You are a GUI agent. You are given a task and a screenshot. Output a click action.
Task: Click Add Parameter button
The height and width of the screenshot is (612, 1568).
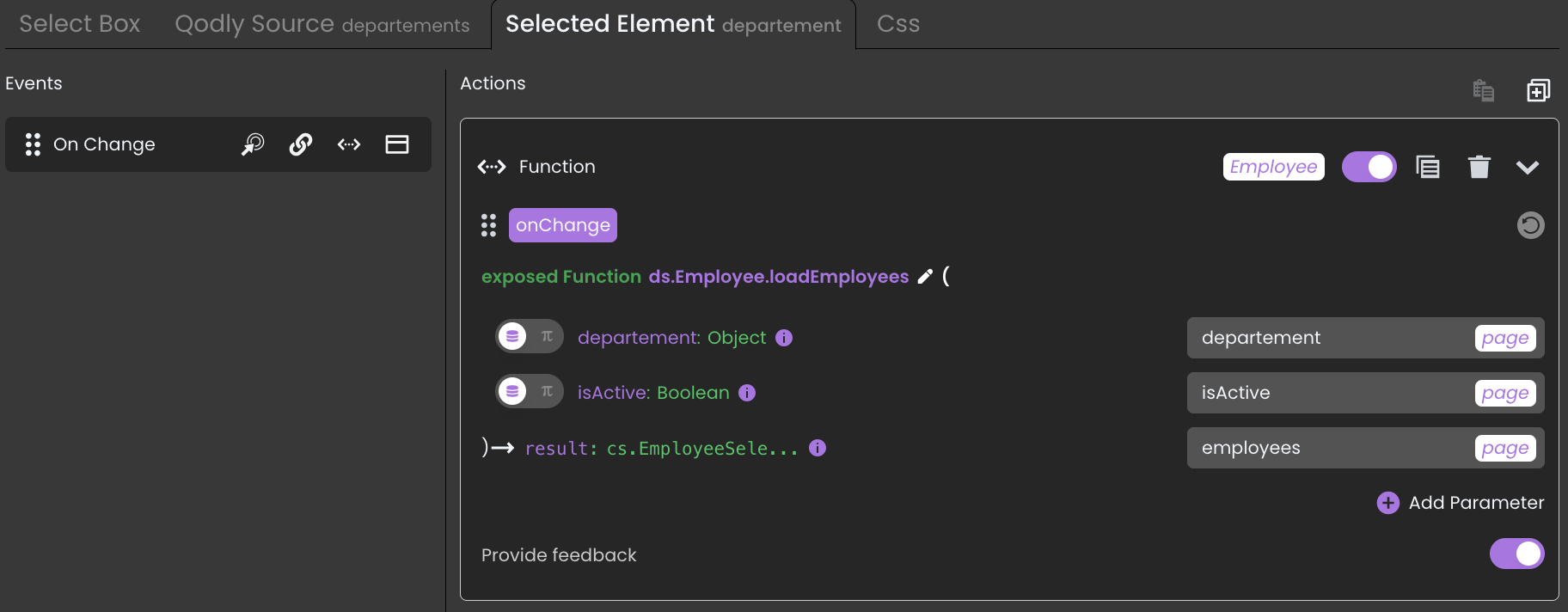[x=1461, y=503]
